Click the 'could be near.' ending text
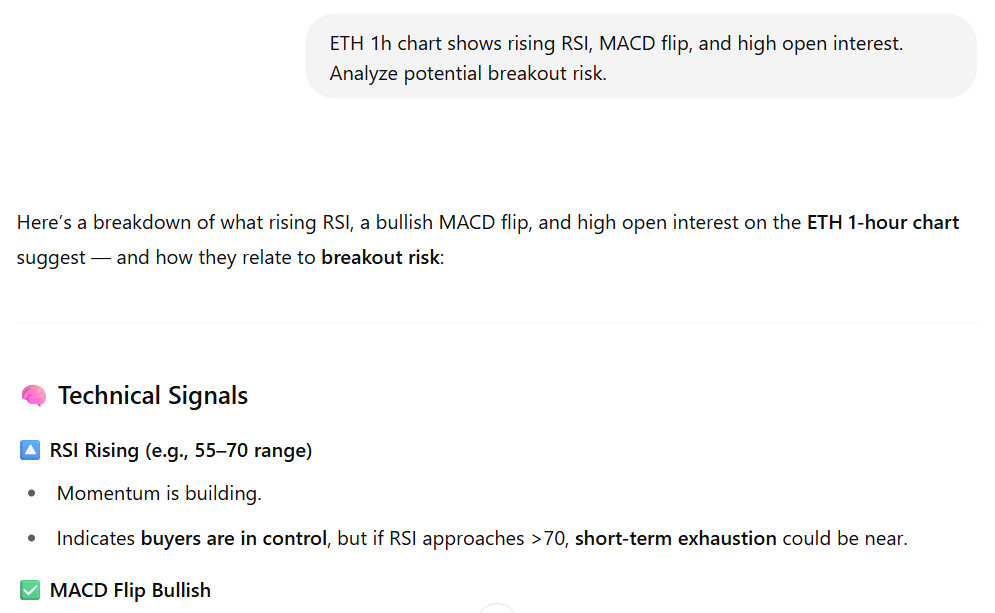Screen dimensions: 995x613 [x=845, y=538]
